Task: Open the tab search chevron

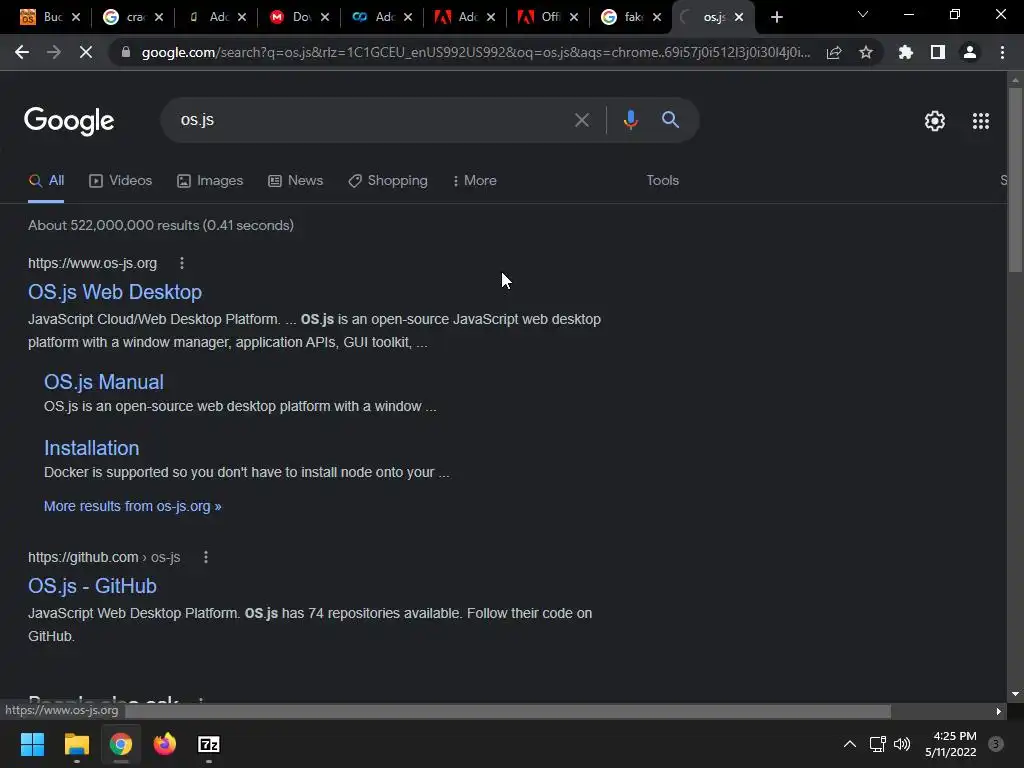Action: [862, 14]
